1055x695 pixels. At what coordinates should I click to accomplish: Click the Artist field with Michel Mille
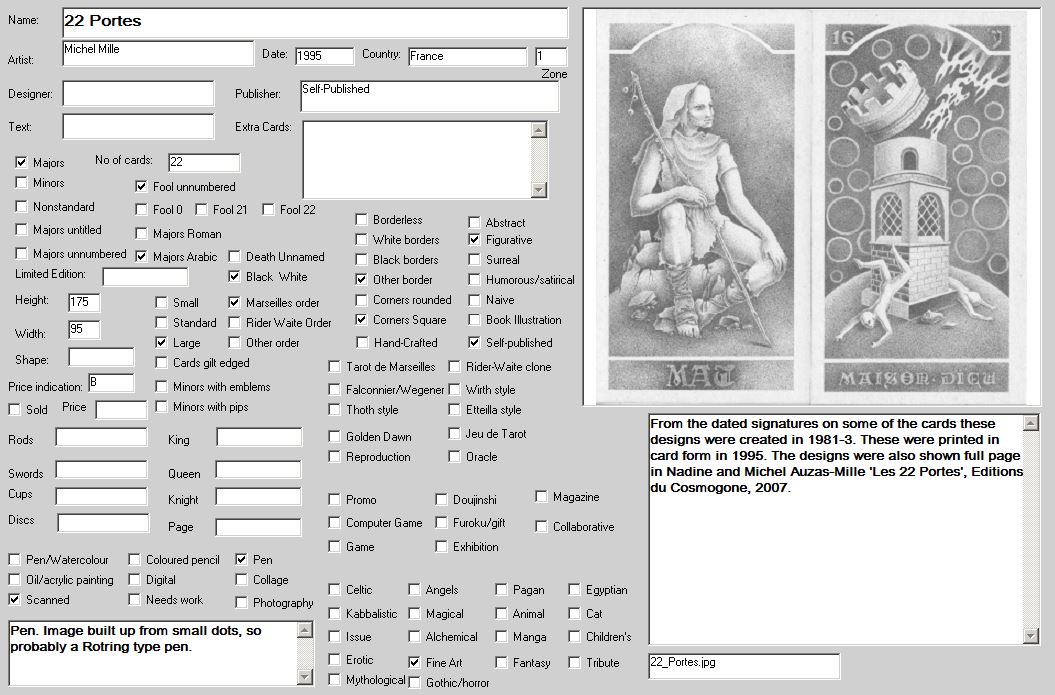[157, 53]
